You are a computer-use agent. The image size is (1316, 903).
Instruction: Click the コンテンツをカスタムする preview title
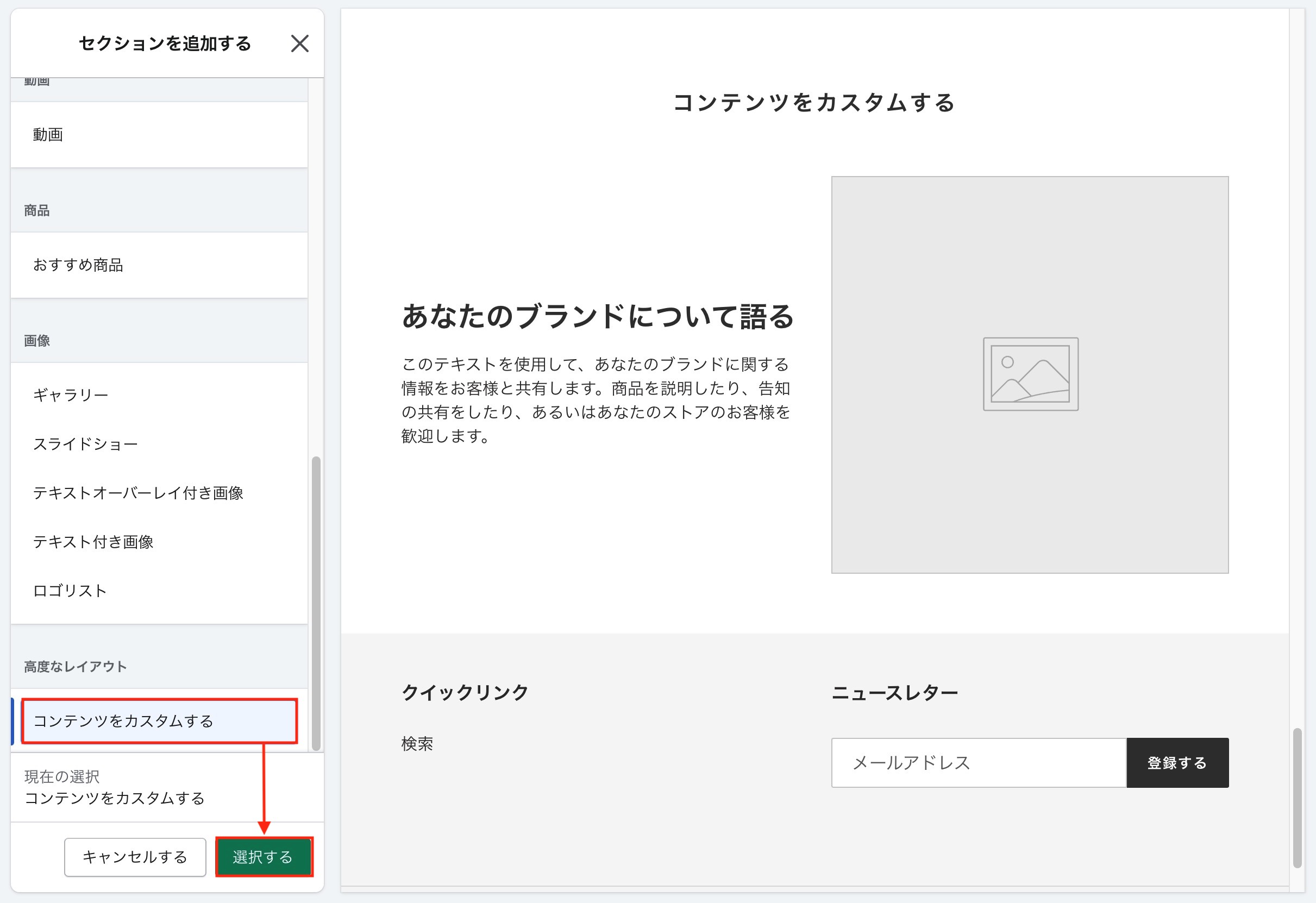coord(814,103)
